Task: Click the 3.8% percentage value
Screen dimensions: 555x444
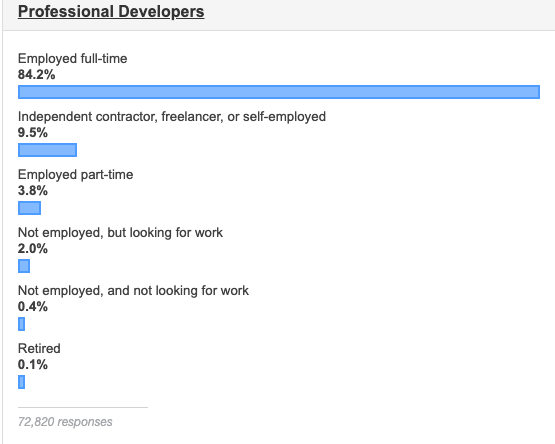Action: tap(33, 191)
